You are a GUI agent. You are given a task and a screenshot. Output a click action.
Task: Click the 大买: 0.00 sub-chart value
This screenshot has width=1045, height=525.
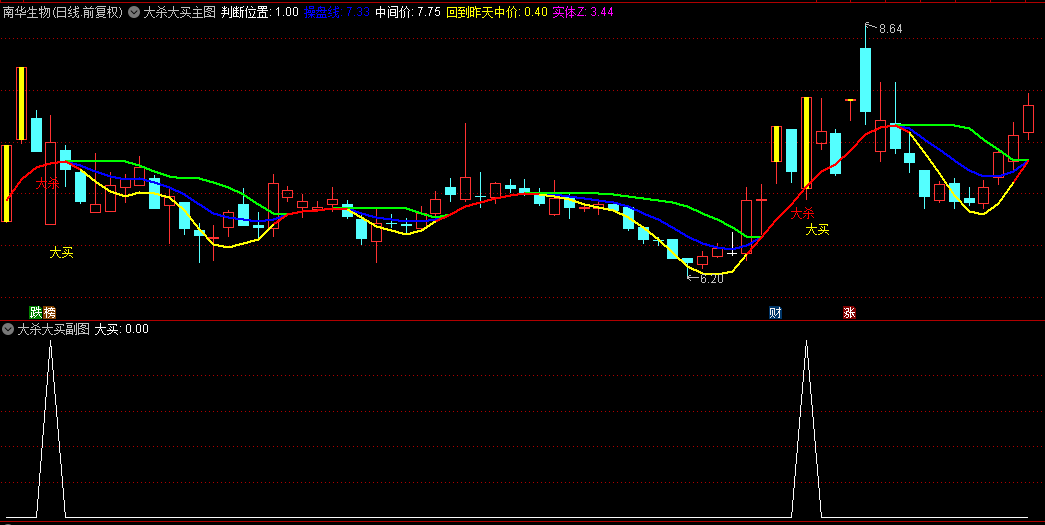coord(122,329)
